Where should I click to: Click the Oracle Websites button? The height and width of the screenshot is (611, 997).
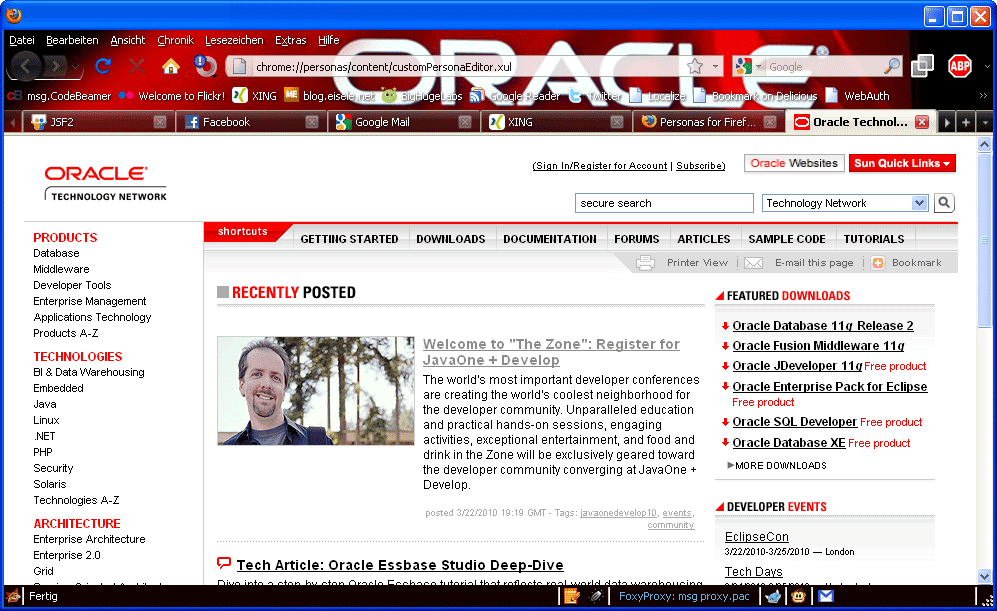point(794,163)
